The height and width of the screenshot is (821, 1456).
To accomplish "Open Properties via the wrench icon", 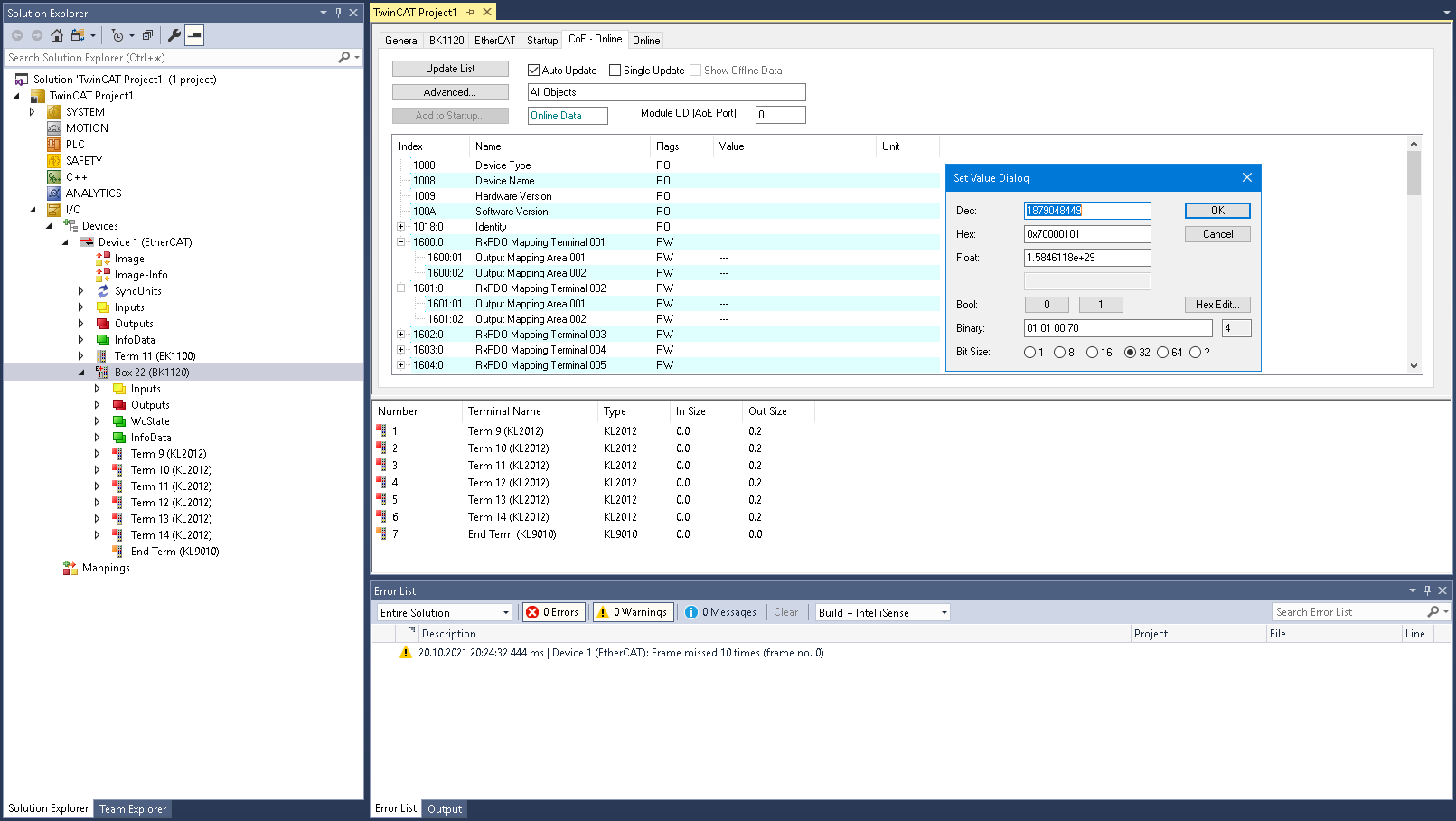I will (174, 35).
